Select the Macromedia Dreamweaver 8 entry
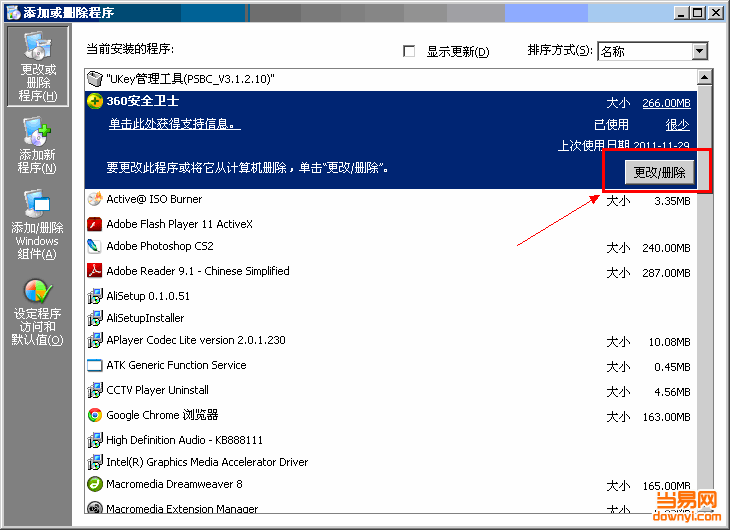The image size is (730, 530). point(391,484)
